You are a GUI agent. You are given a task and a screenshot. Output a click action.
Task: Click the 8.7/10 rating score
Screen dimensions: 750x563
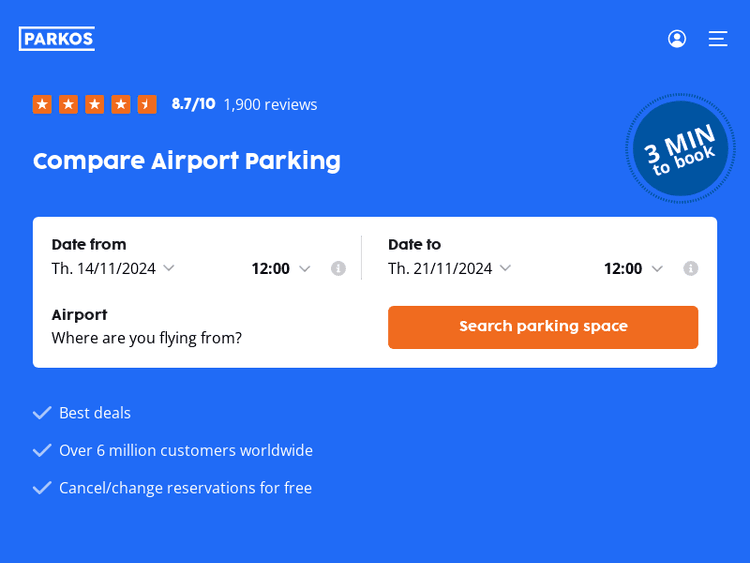(x=193, y=104)
